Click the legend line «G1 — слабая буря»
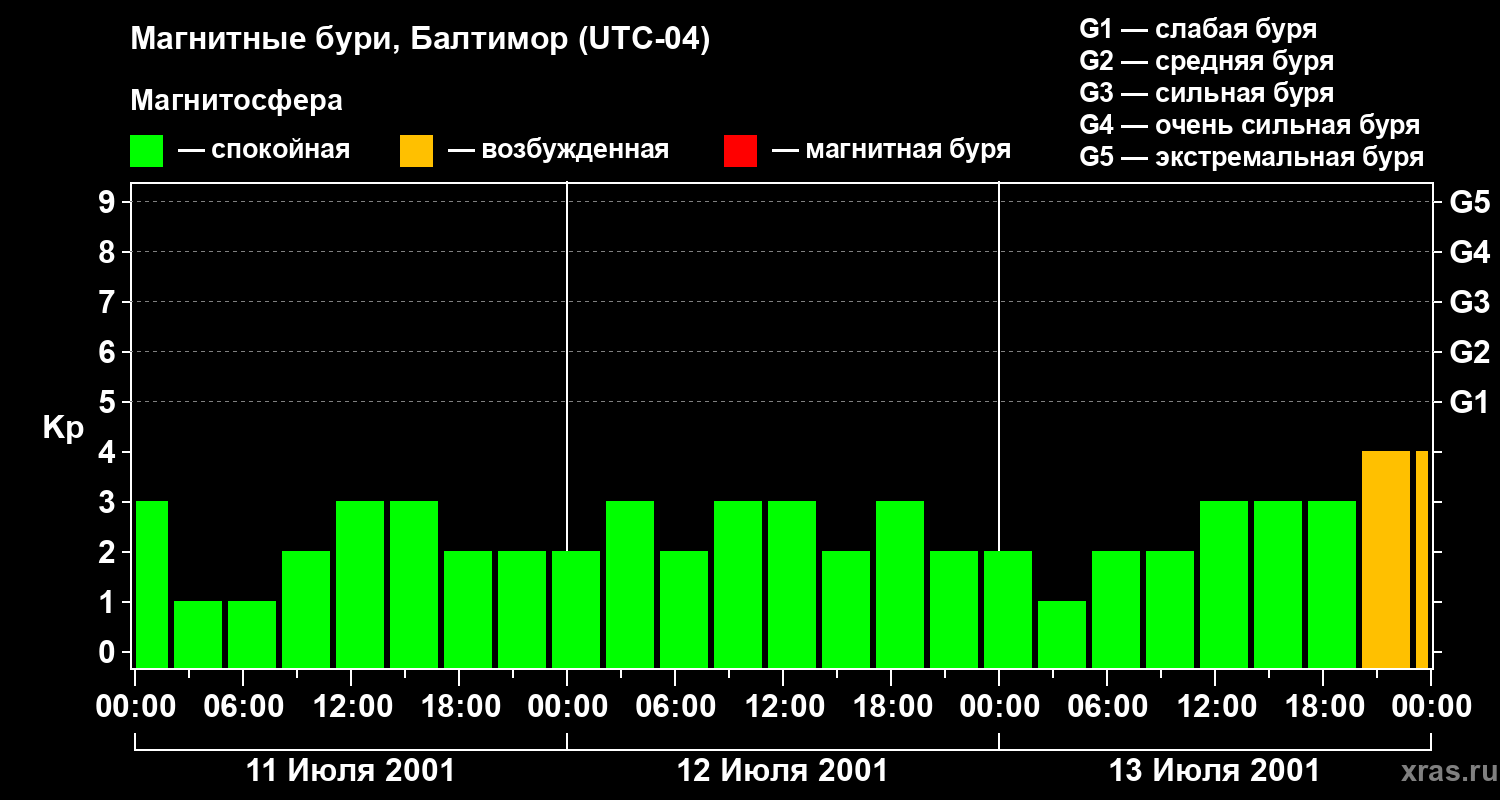The image size is (1500, 800). coord(1198,29)
